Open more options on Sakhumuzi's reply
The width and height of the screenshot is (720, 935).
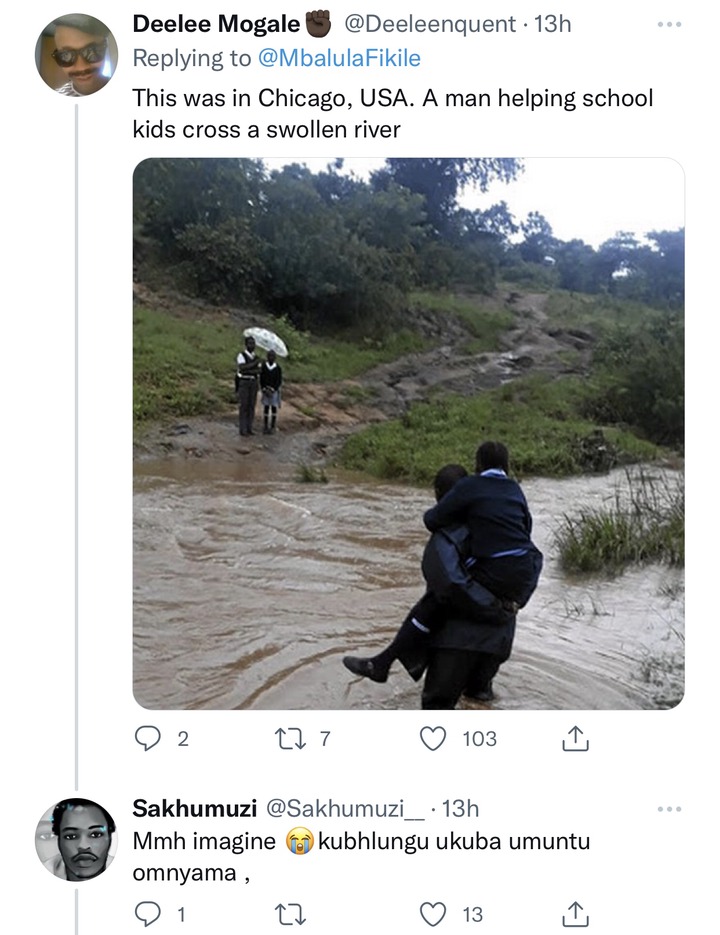pos(669,809)
